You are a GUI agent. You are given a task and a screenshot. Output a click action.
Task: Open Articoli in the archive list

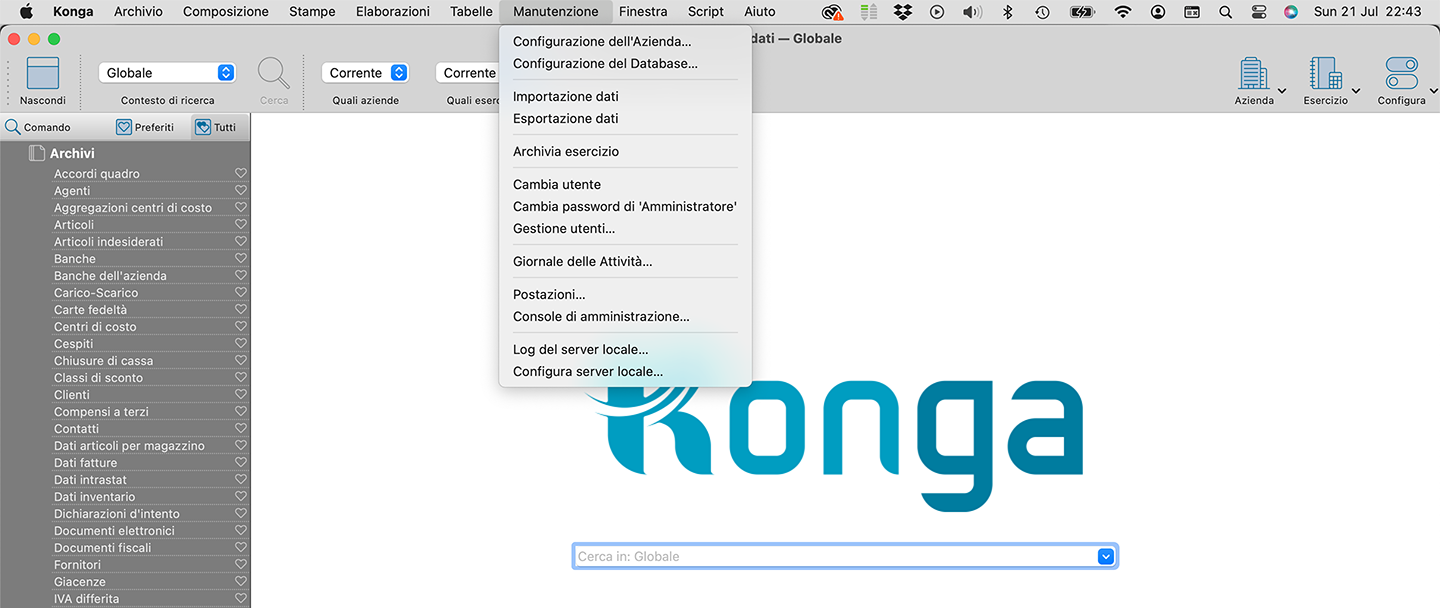74,225
